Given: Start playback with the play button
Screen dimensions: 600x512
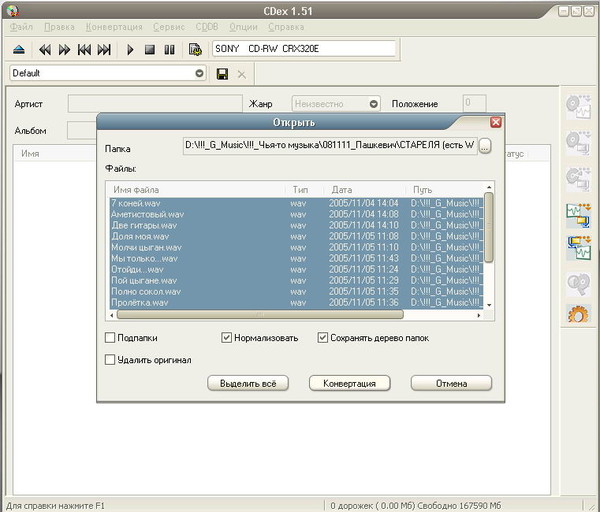Looking at the screenshot, I should (x=130, y=49).
